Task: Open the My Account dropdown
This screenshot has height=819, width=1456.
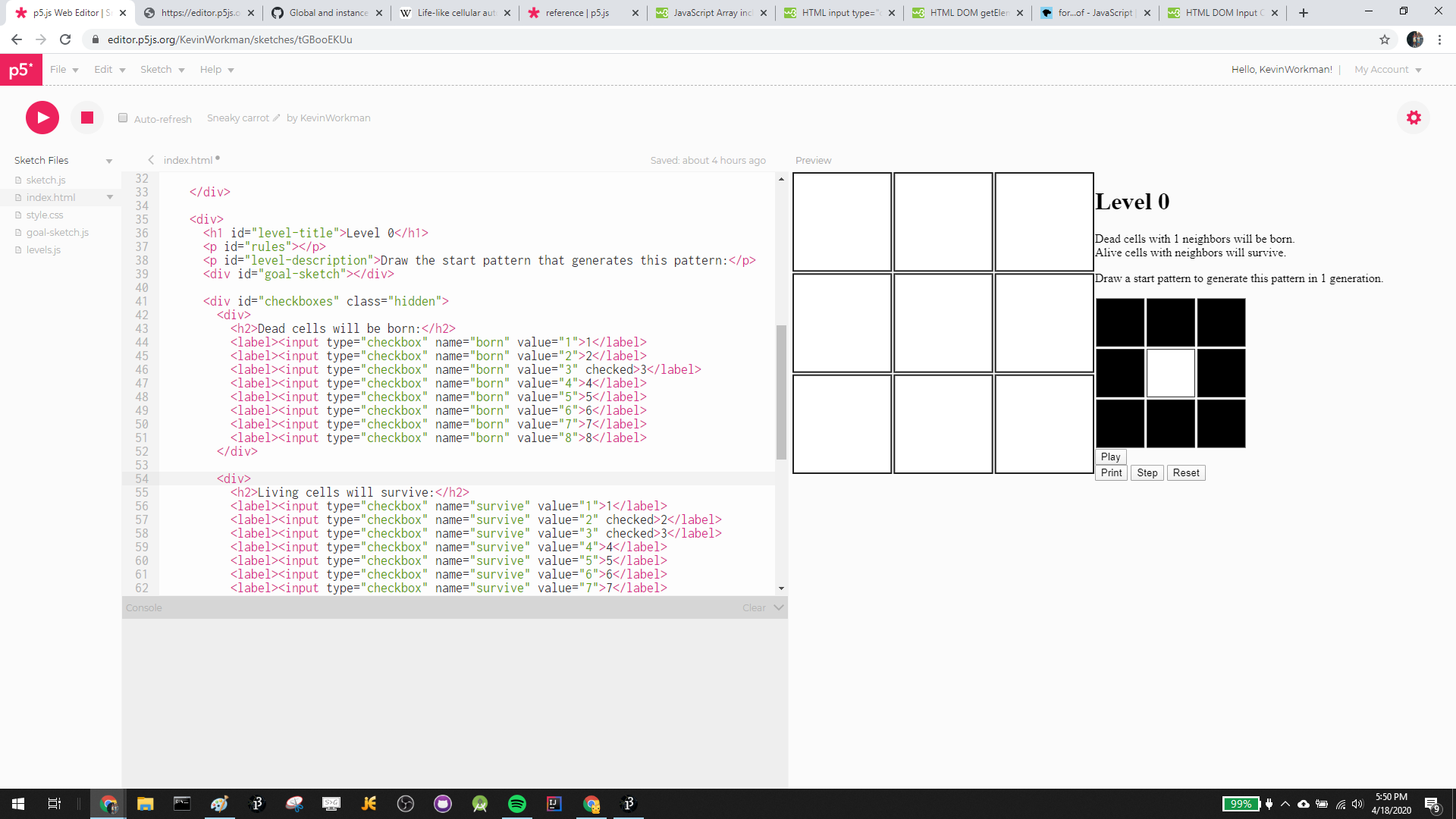Action: coord(1388,70)
